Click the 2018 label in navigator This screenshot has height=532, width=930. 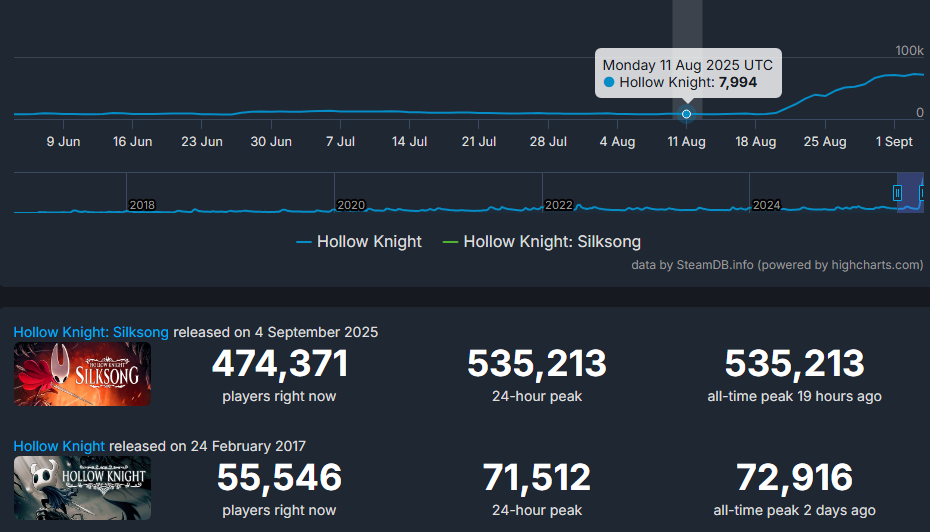(x=142, y=205)
